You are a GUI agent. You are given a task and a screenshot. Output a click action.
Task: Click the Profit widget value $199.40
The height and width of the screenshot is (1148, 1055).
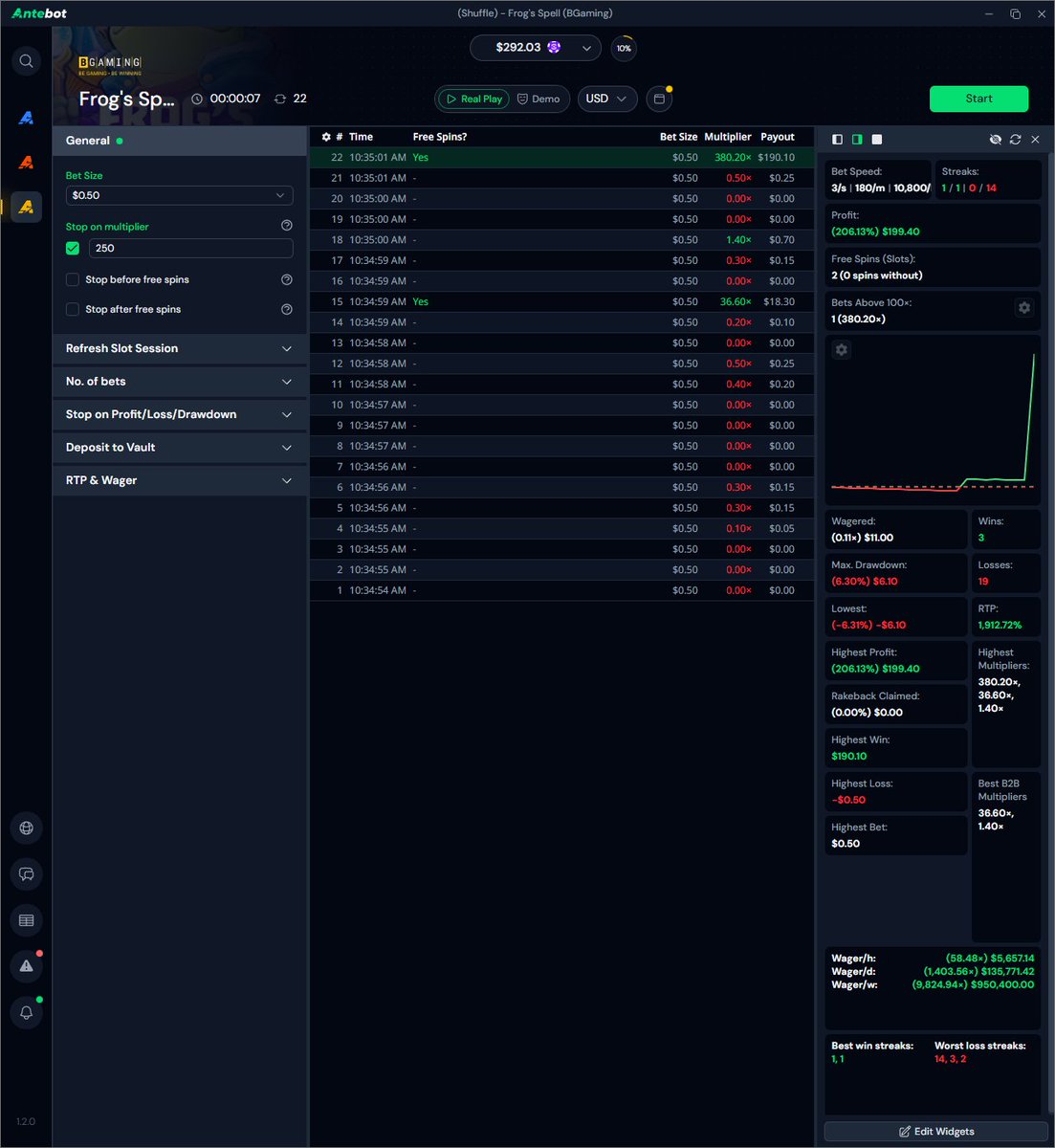coord(875,232)
